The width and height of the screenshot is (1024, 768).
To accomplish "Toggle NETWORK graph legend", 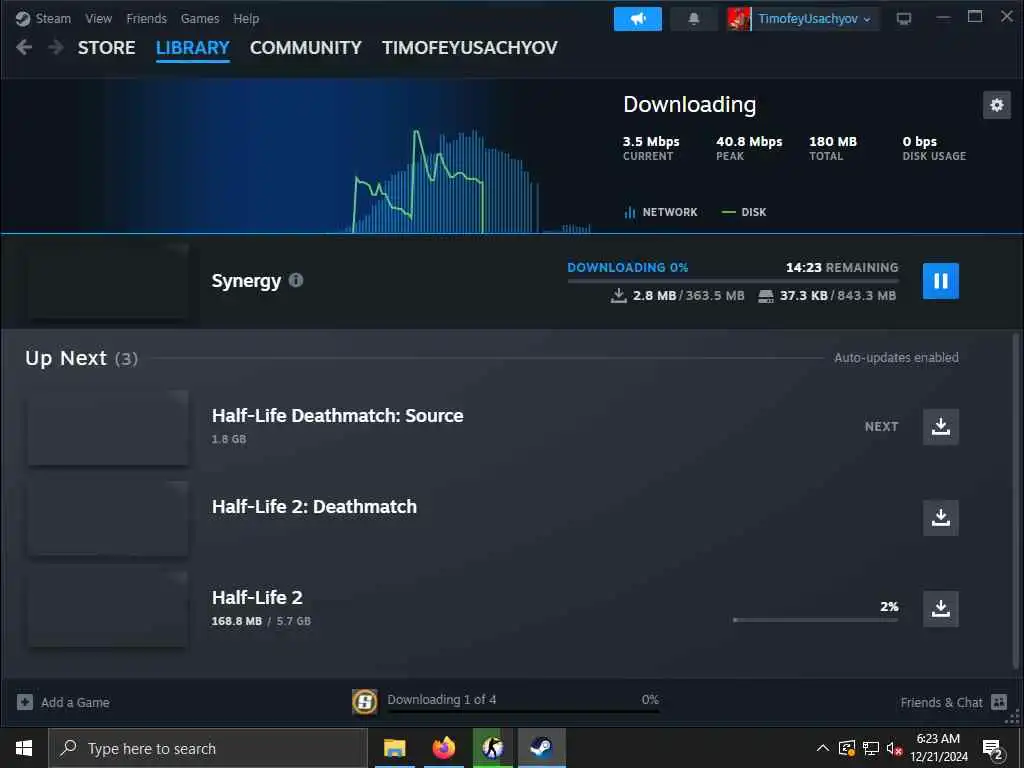I will (661, 212).
